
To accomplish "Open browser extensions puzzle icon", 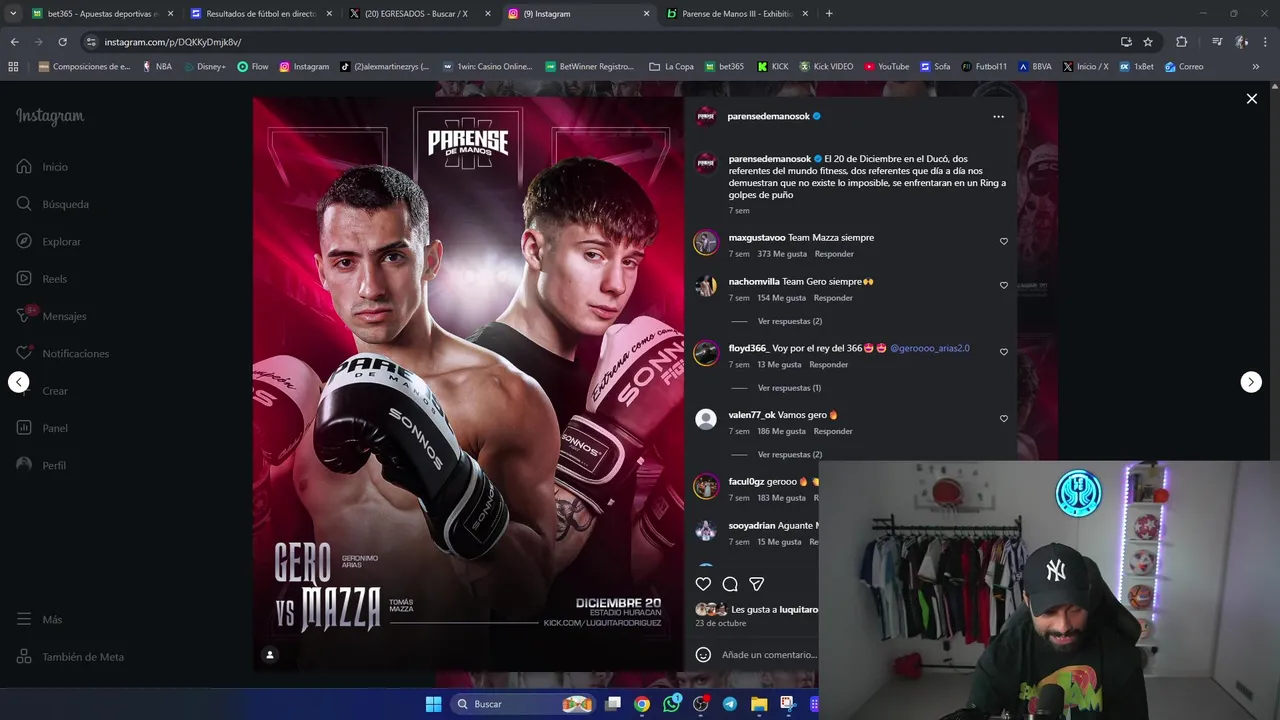I will pos(1181,42).
